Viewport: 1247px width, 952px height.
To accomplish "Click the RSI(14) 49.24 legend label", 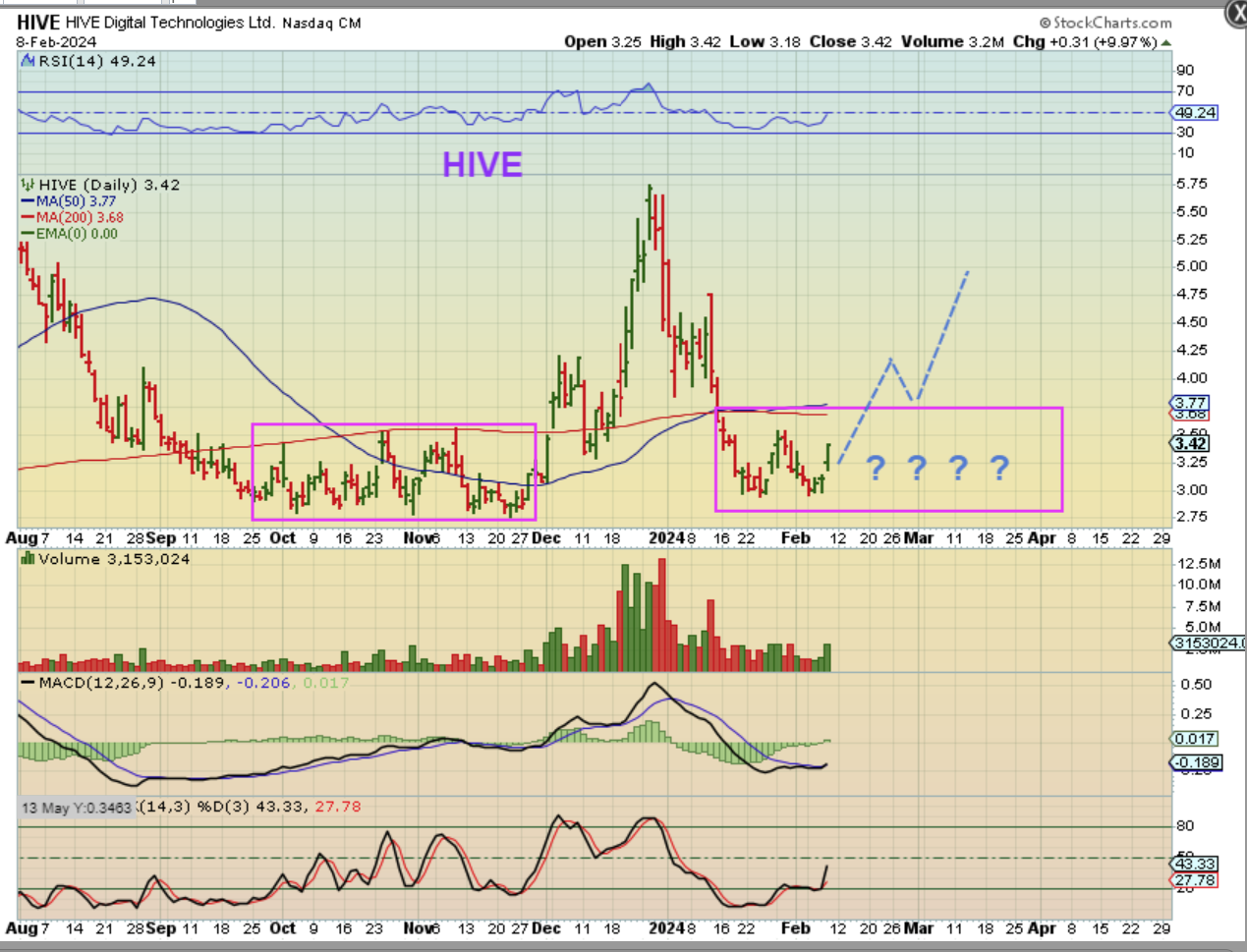I will pos(97,61).
